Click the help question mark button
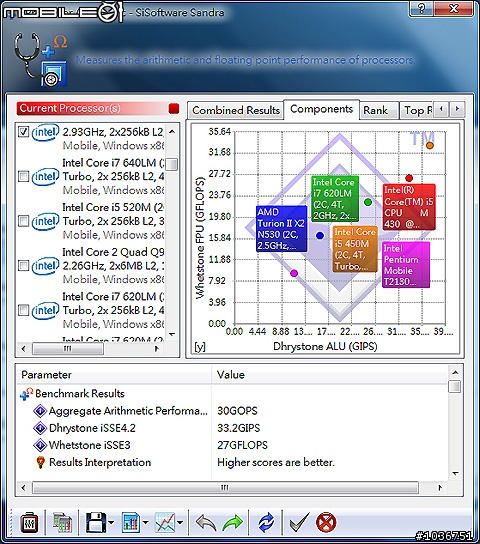The height and width of the screenshot is (544, 480). pyautogui.click(x=421, y=8)
